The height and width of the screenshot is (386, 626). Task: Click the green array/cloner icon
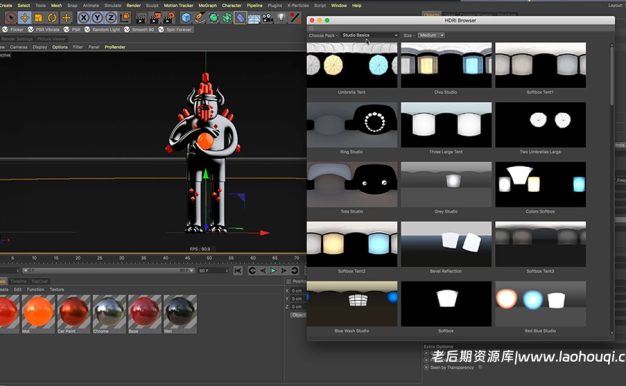tap(227, 18)
